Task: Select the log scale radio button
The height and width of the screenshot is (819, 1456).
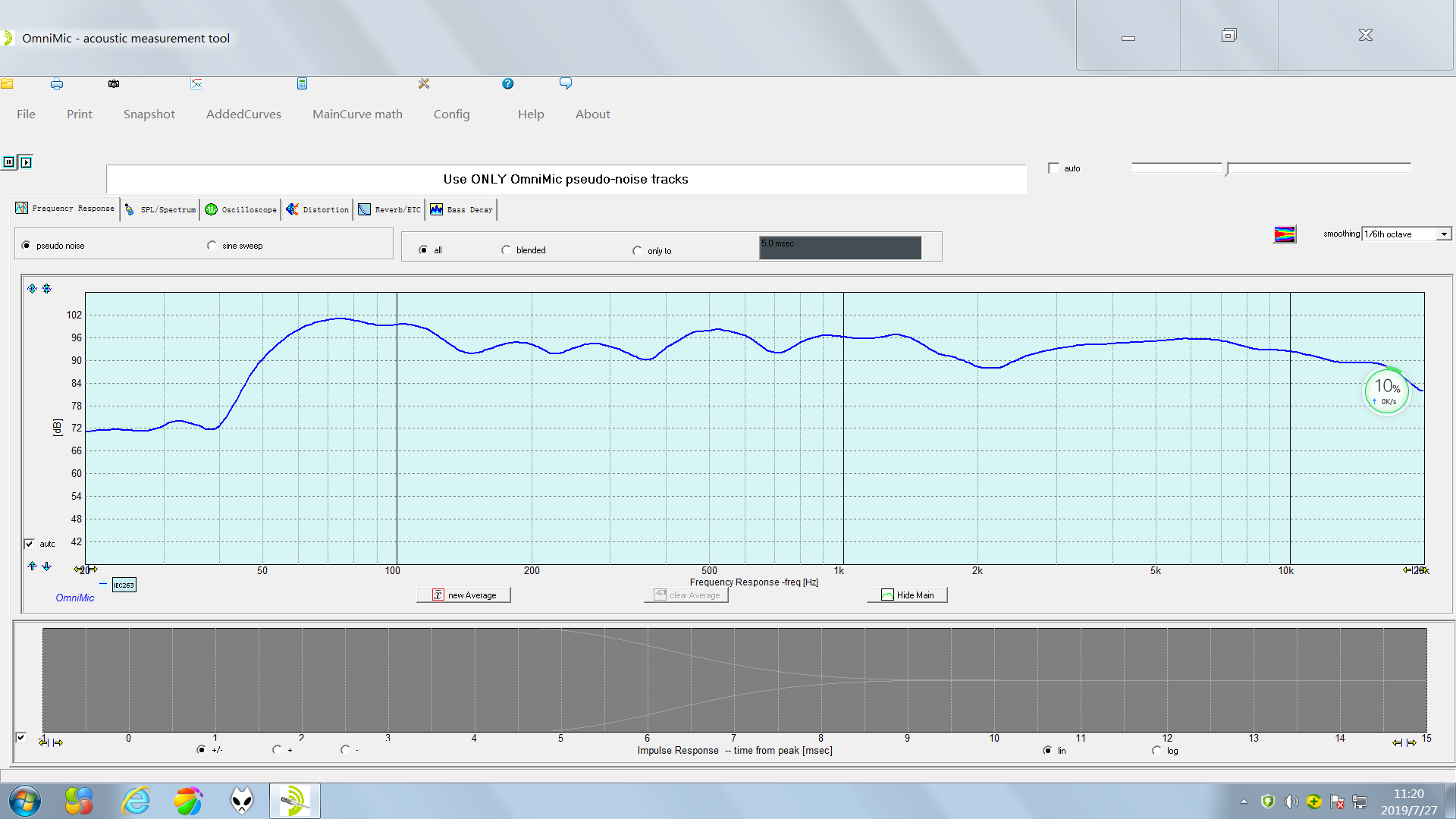Action: tap(1156, 751)
